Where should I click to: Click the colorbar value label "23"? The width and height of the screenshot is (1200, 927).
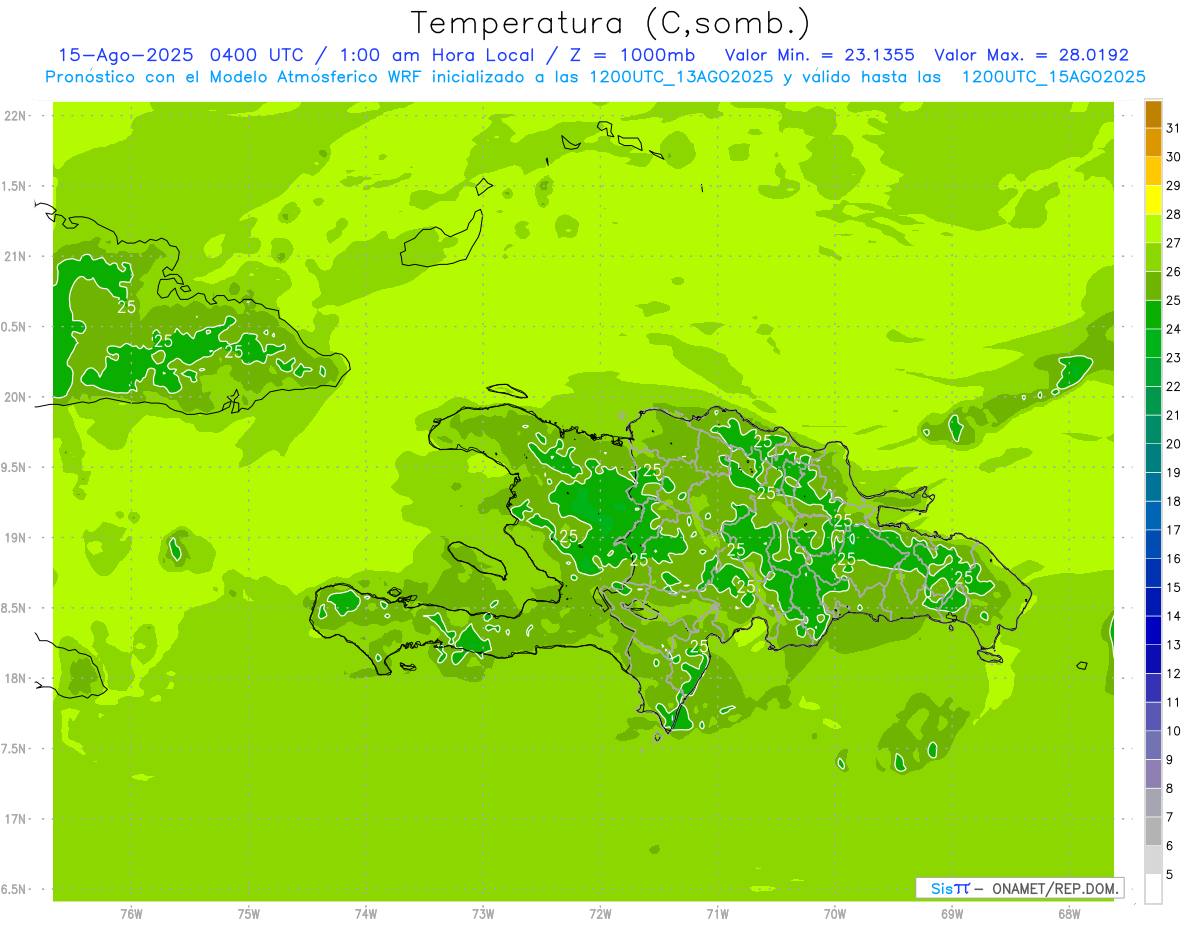coord(1174,357)
